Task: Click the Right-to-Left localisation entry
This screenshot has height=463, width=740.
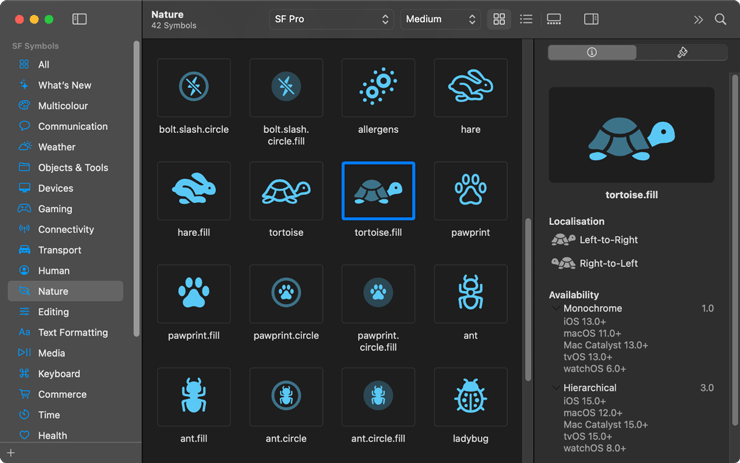Action: pyautogui.click(x=595, y=263)
